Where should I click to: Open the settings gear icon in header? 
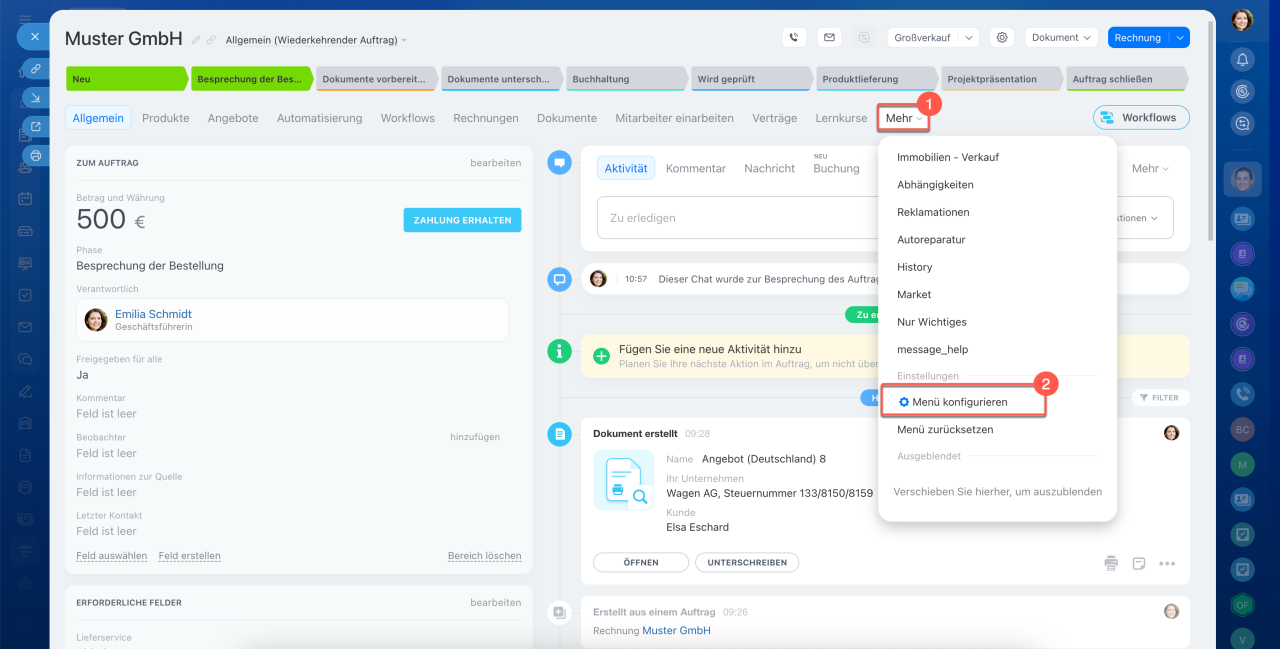[x=1001, y=38]
